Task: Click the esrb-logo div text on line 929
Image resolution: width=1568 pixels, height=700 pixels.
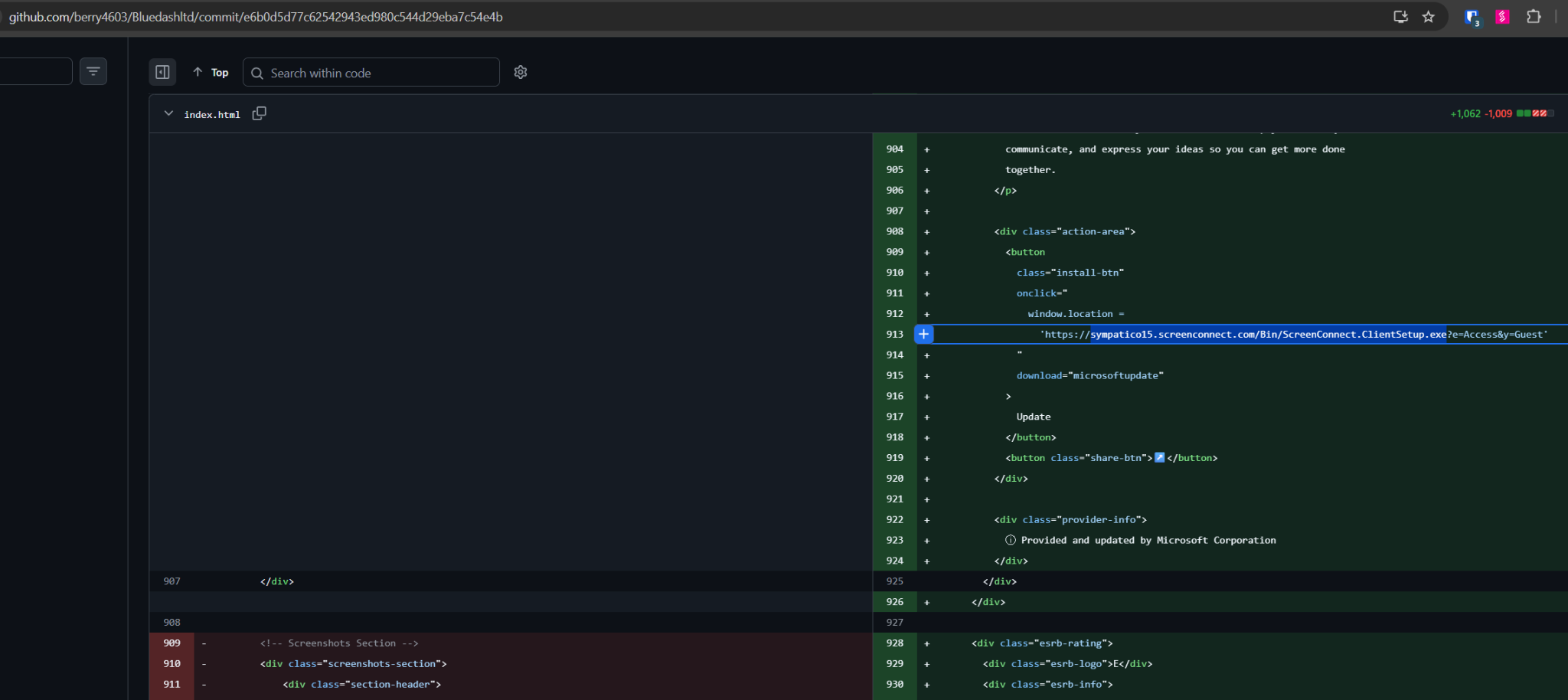Action: [x=1067, y=664]
